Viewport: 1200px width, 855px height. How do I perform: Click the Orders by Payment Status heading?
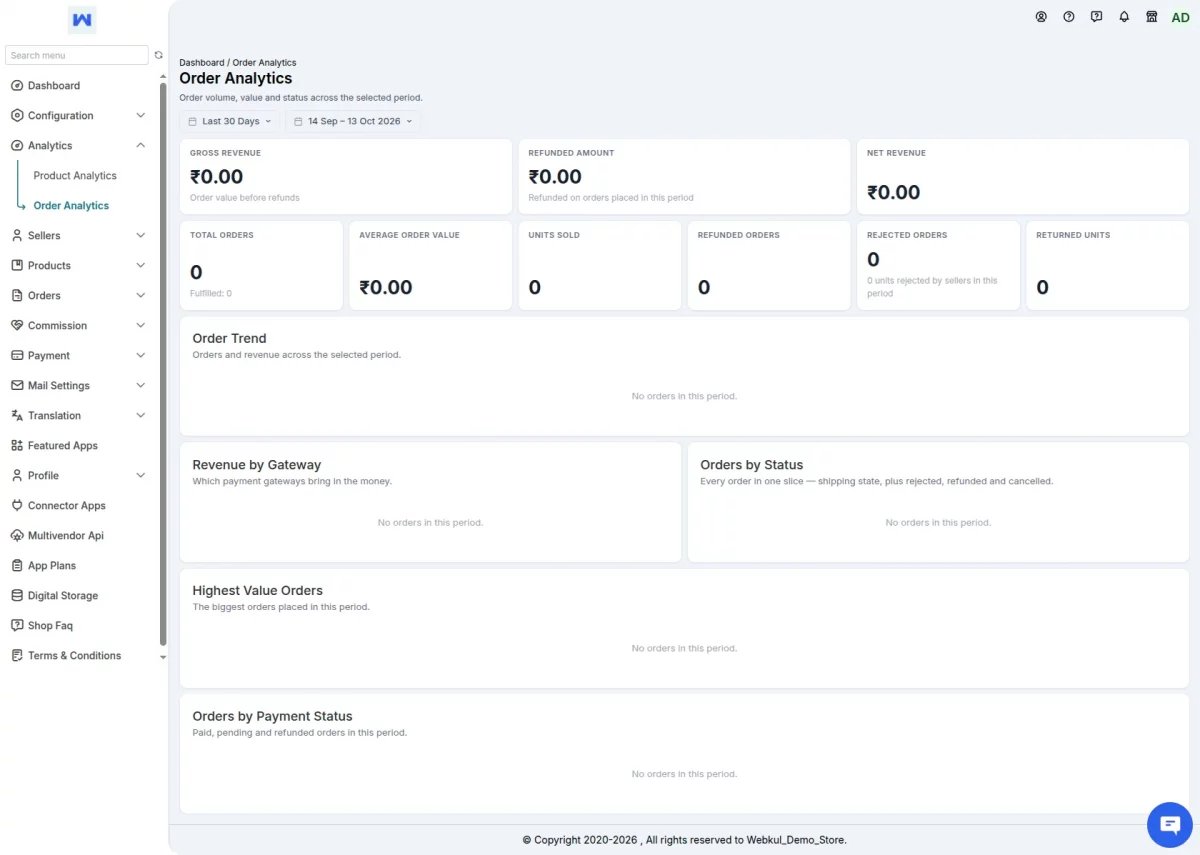[272, 717]
